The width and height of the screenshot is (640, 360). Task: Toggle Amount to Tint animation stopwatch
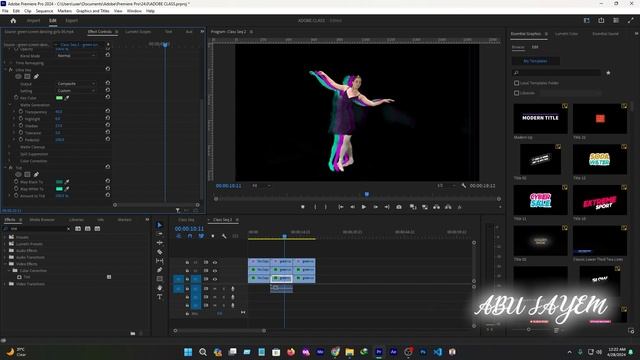click(16, 196)
